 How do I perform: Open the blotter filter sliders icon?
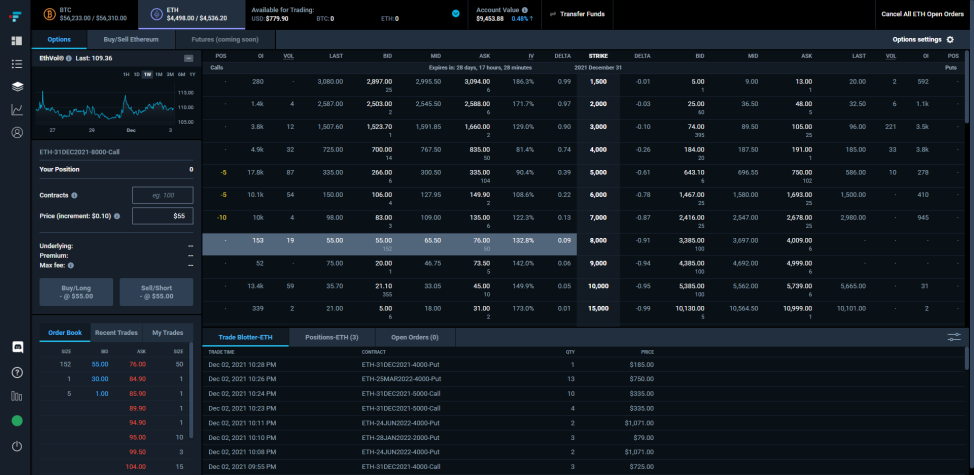(954, 337)
